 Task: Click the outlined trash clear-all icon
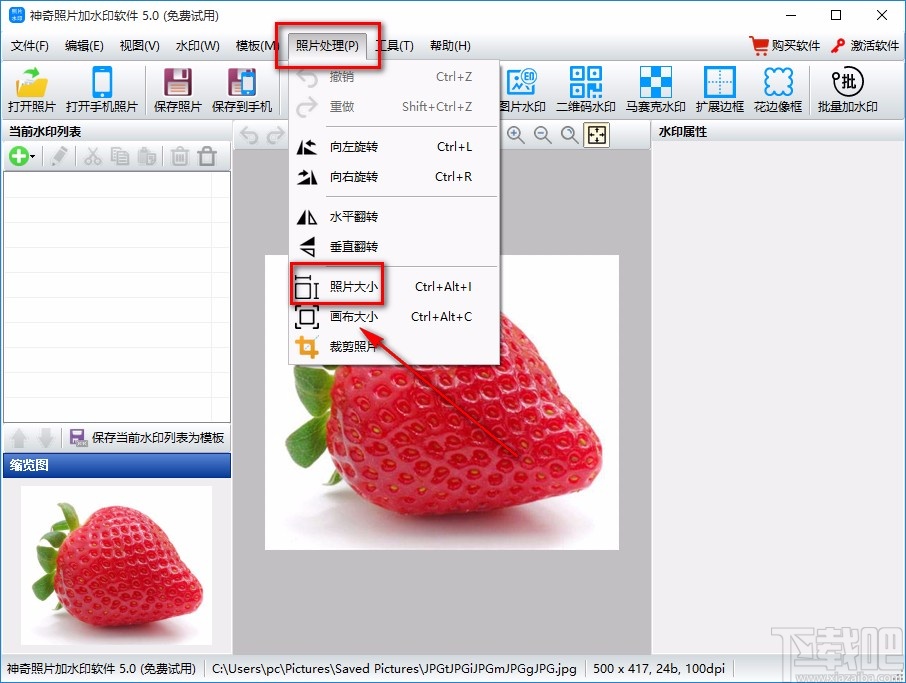tap(207, 156)
